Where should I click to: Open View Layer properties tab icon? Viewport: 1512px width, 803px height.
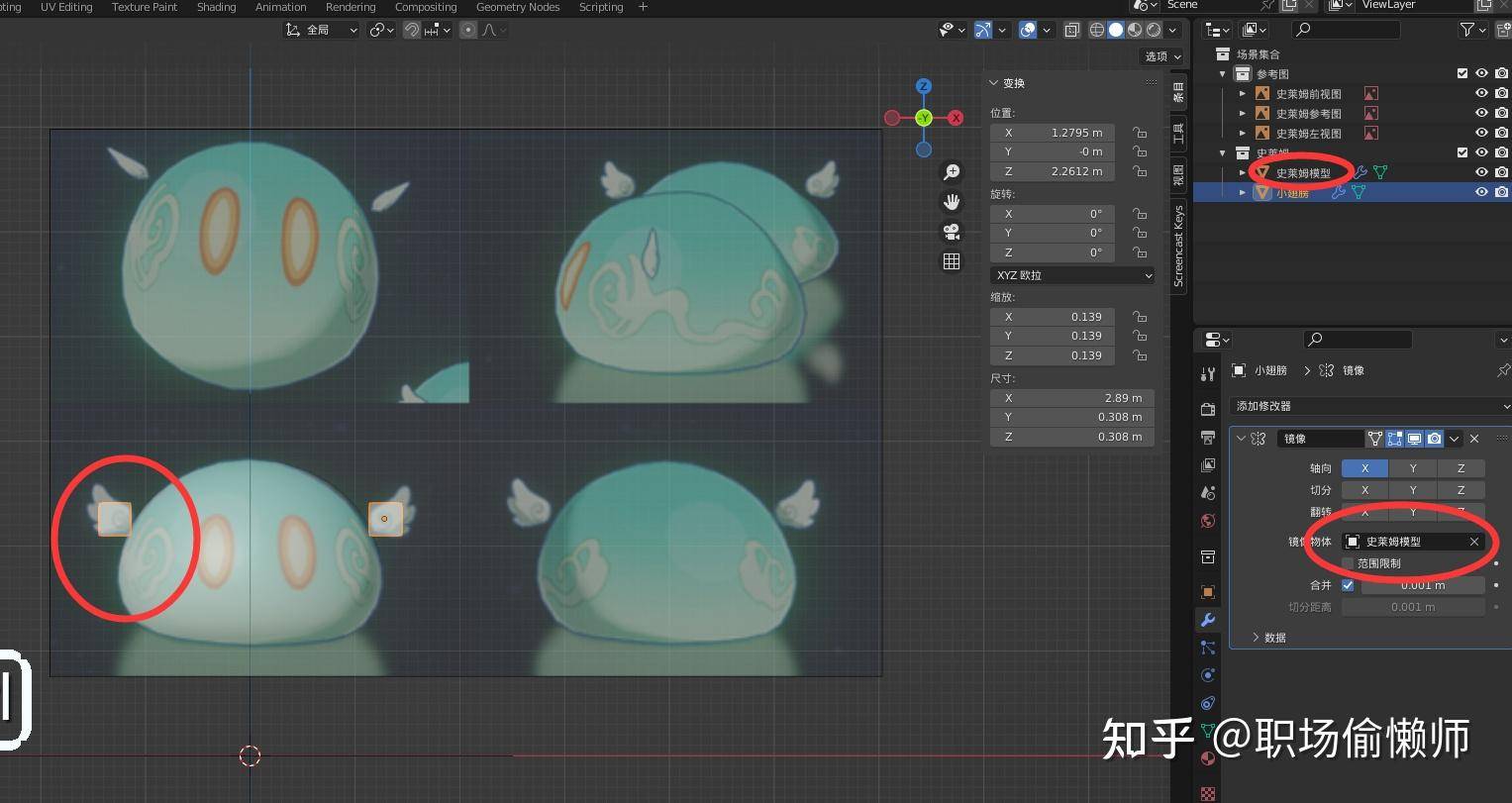pos(1207,464)
